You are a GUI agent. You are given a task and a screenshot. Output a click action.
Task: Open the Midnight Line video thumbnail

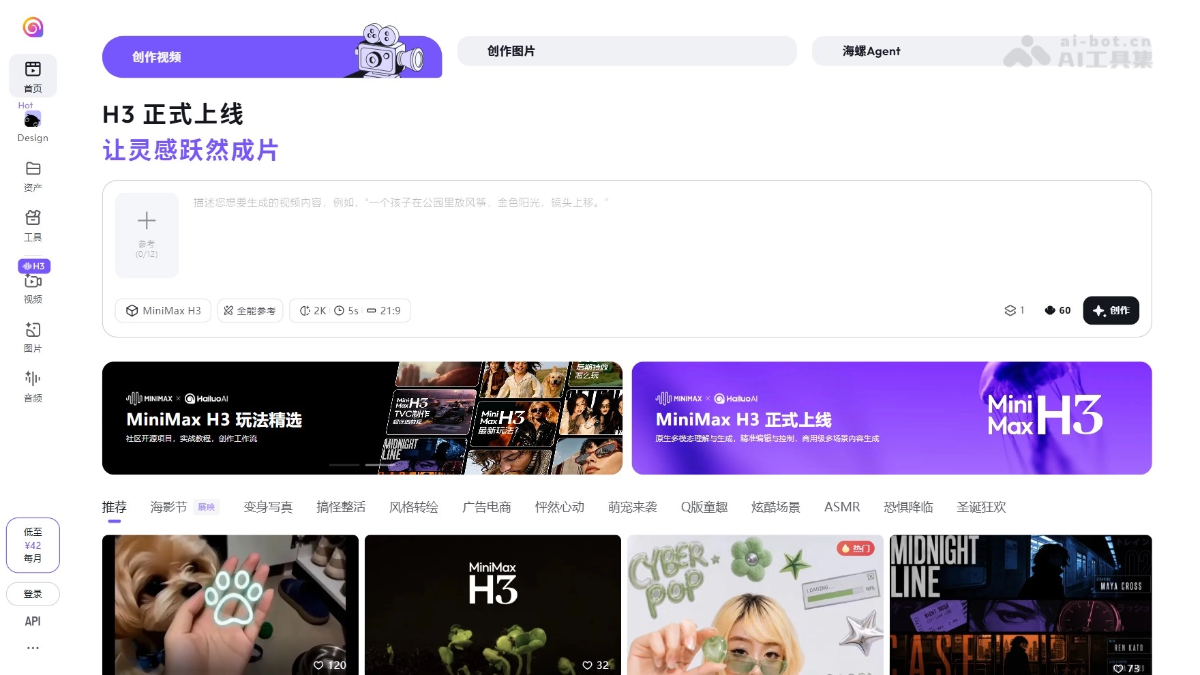click(1021, 605)
